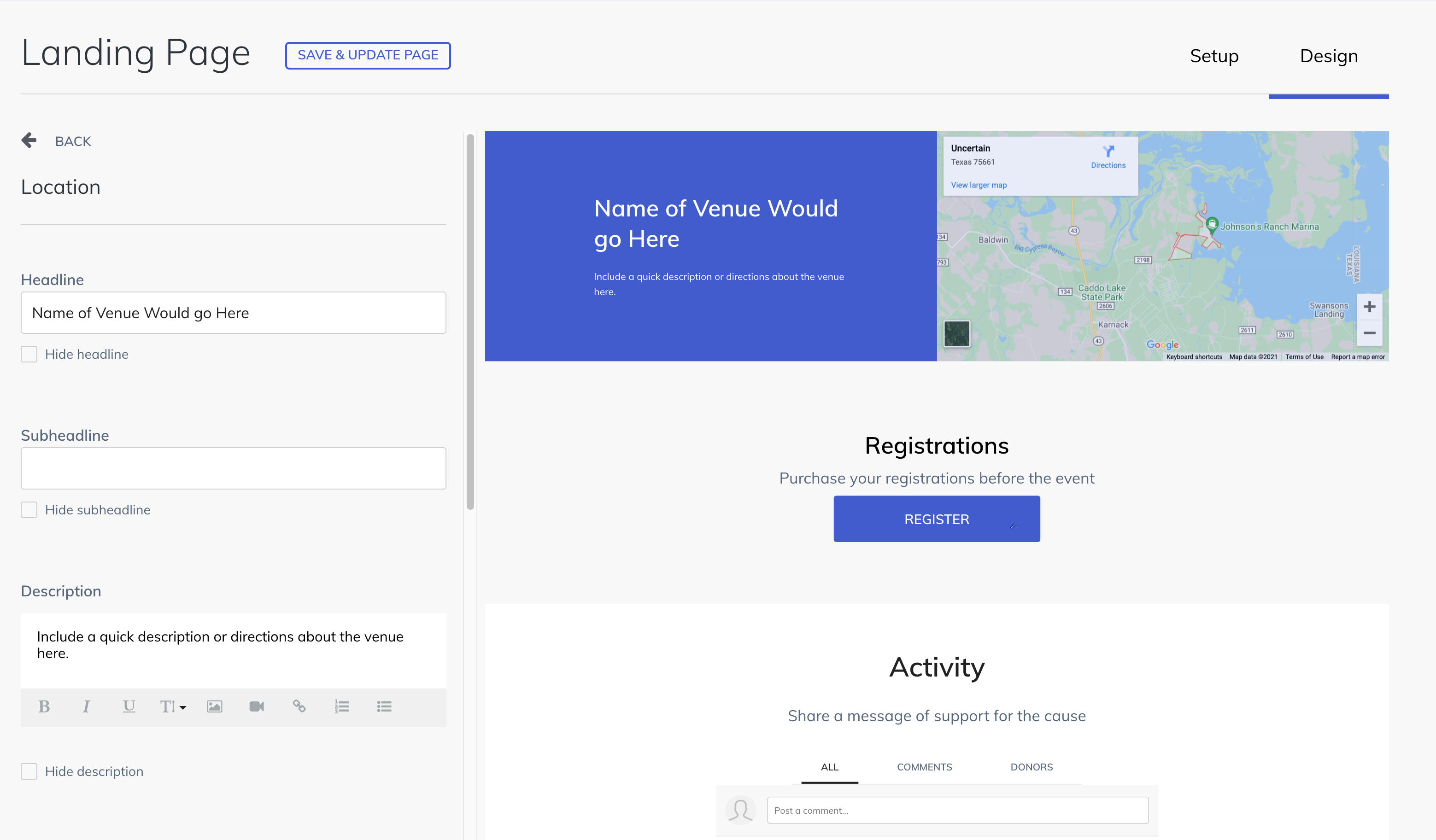Image resolution: width=1436 pixels, height=840 pixels.
Task: Select the DONORS activity tab
Action: tap(1032, 767)
